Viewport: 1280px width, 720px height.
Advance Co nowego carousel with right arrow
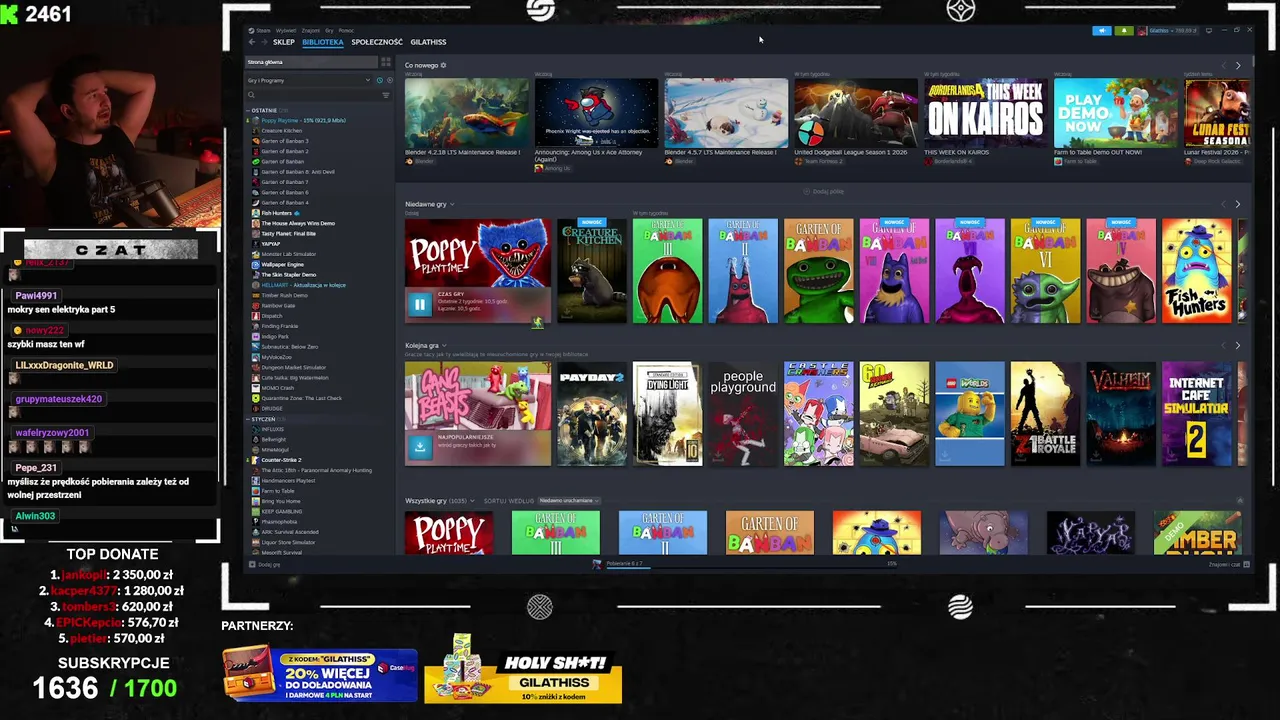pyautogui.click(x=1238, y=65)
